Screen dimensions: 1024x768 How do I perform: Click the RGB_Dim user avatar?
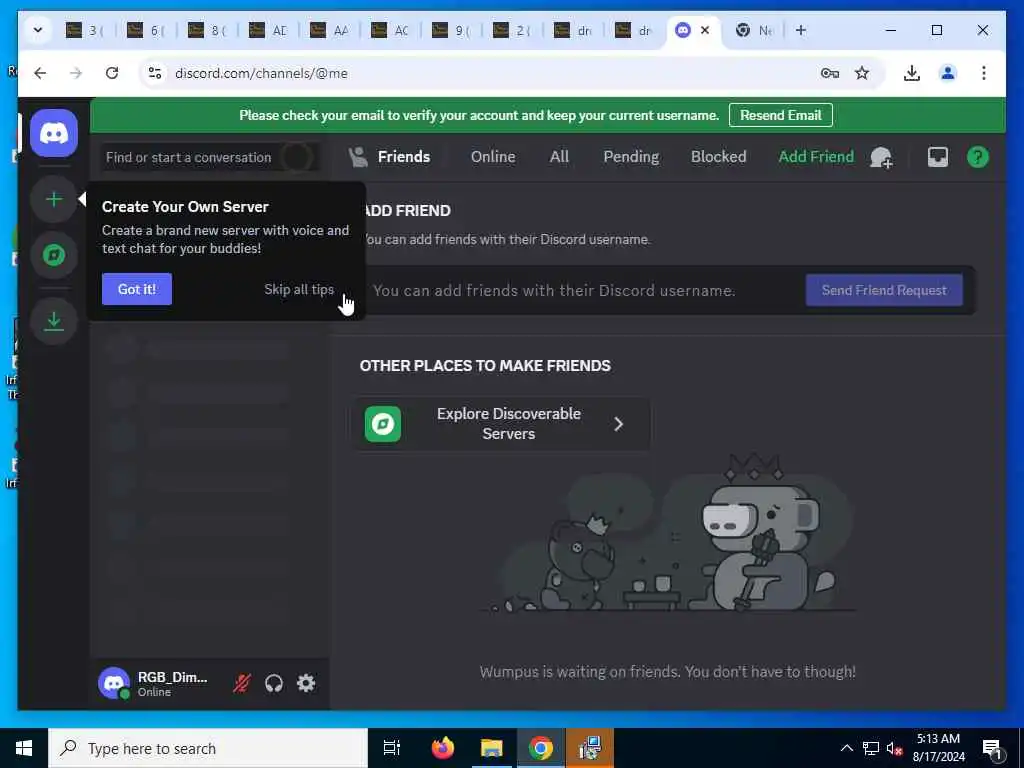[114, 683]
